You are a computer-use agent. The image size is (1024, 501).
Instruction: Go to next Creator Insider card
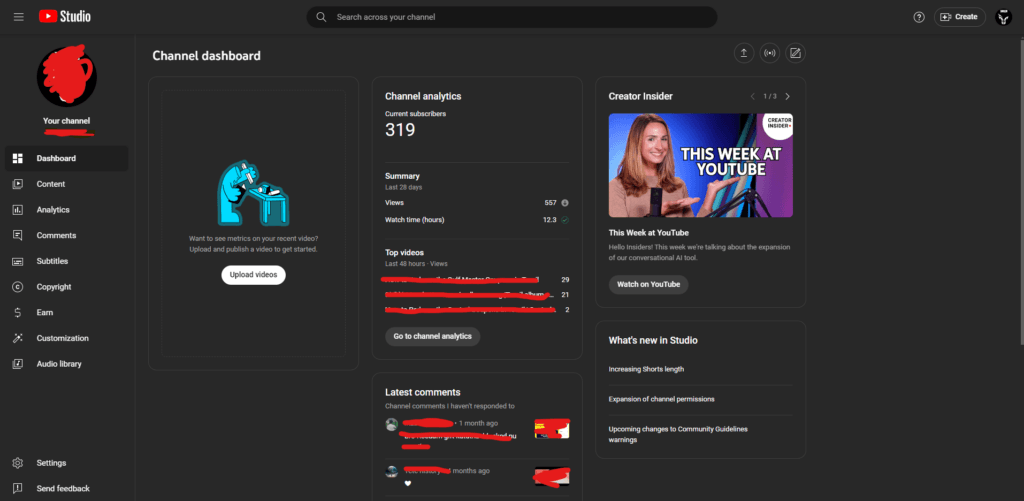tap(787, 96)
